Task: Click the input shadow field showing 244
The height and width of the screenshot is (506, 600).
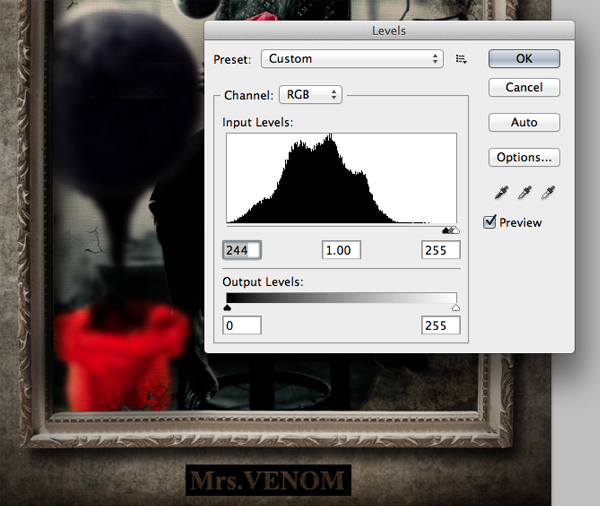Action: [x=242, y=250]
